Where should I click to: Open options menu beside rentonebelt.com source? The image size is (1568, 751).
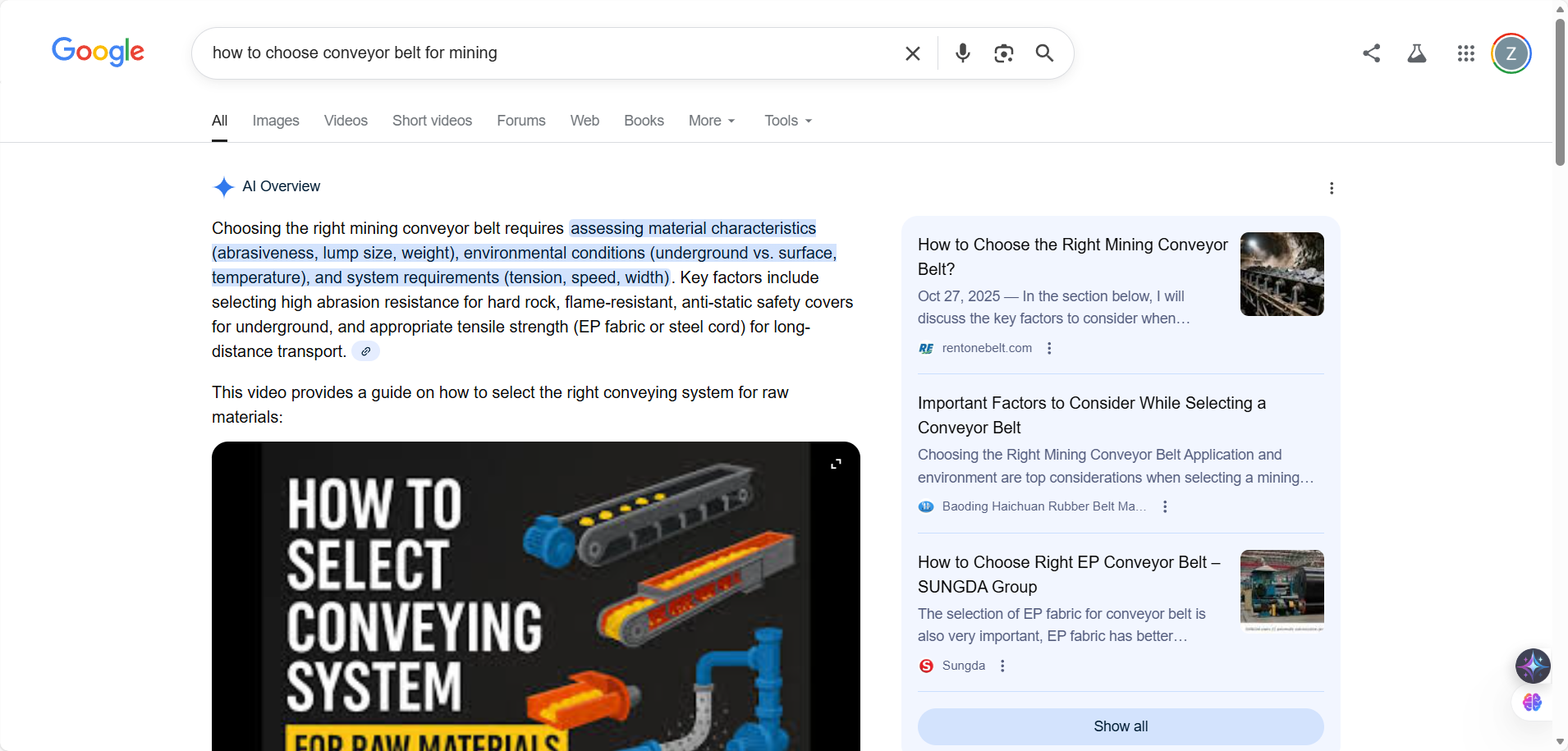click(1049, 348)
